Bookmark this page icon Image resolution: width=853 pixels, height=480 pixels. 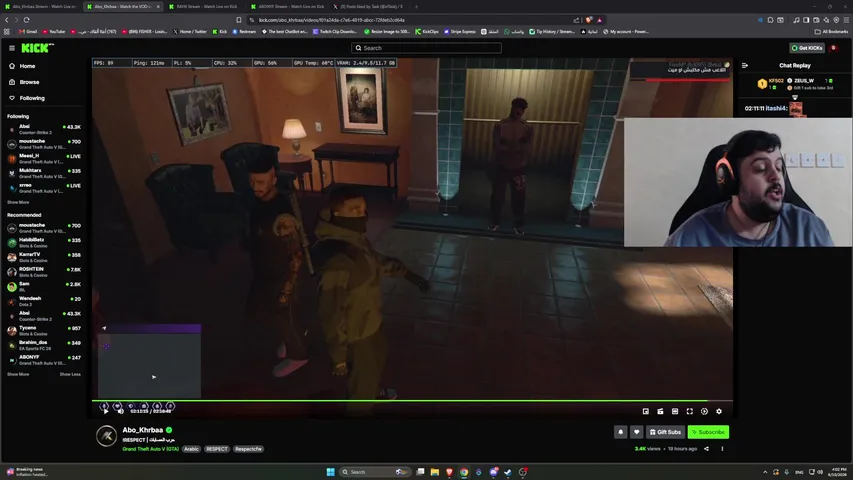(x=238, y=20)
